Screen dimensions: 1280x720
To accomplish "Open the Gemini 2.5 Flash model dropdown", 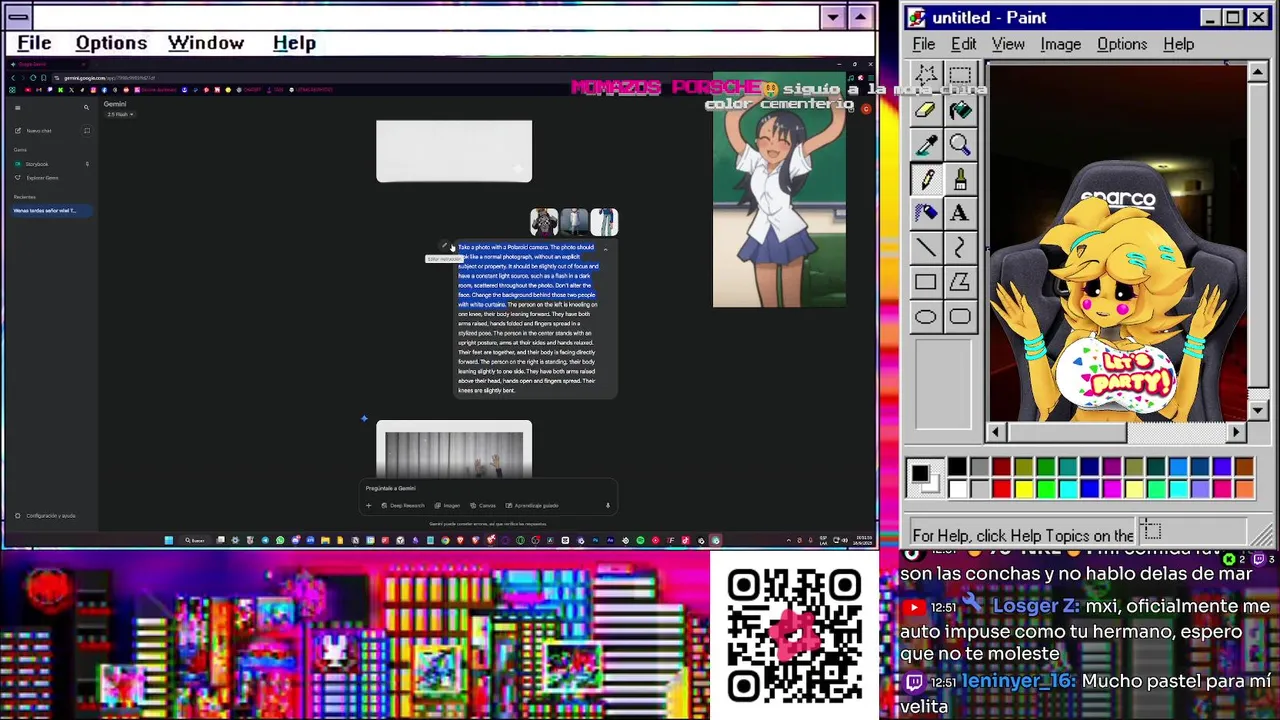I will (x=120, y=114).
